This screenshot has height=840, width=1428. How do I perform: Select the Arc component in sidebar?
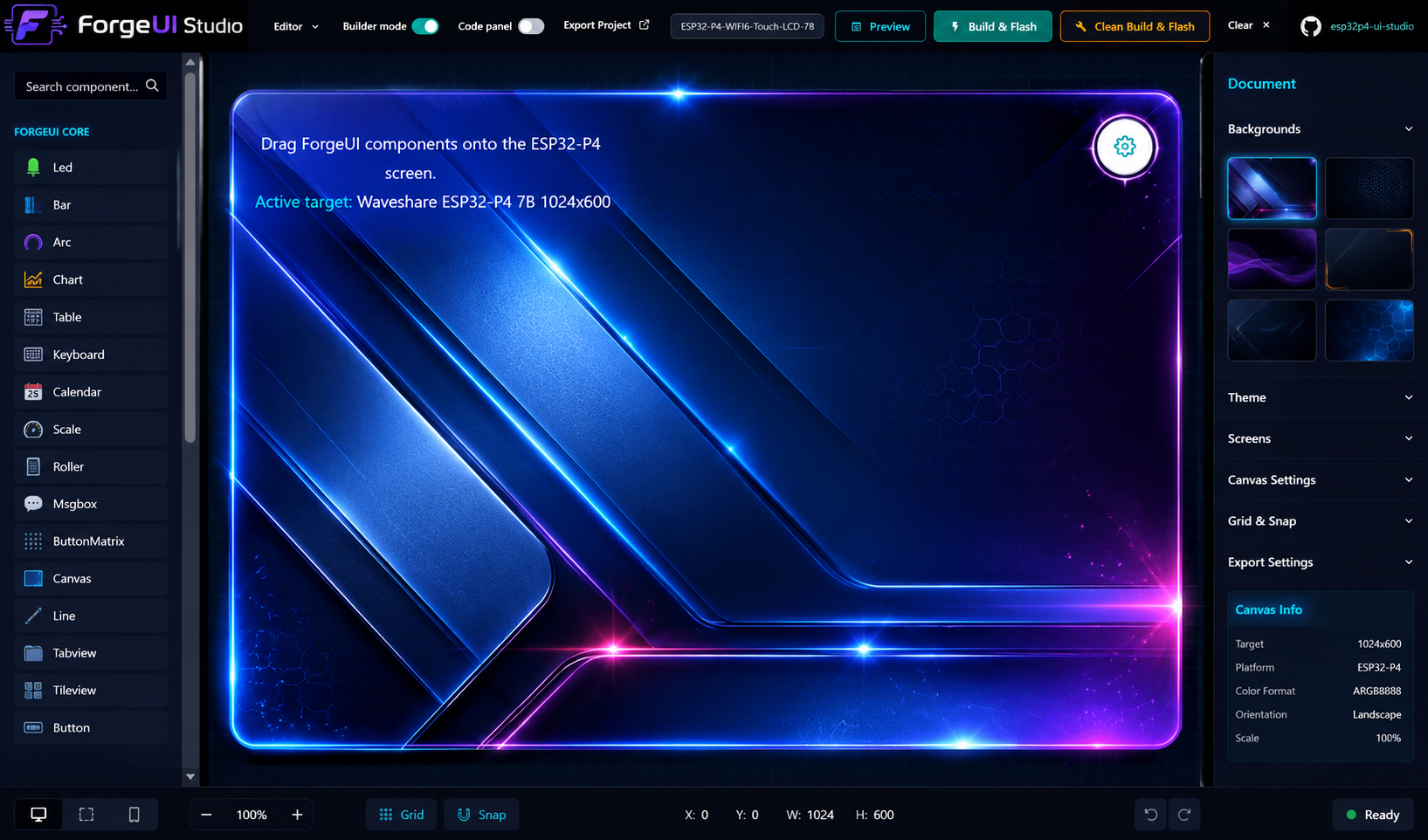[91, 242]
